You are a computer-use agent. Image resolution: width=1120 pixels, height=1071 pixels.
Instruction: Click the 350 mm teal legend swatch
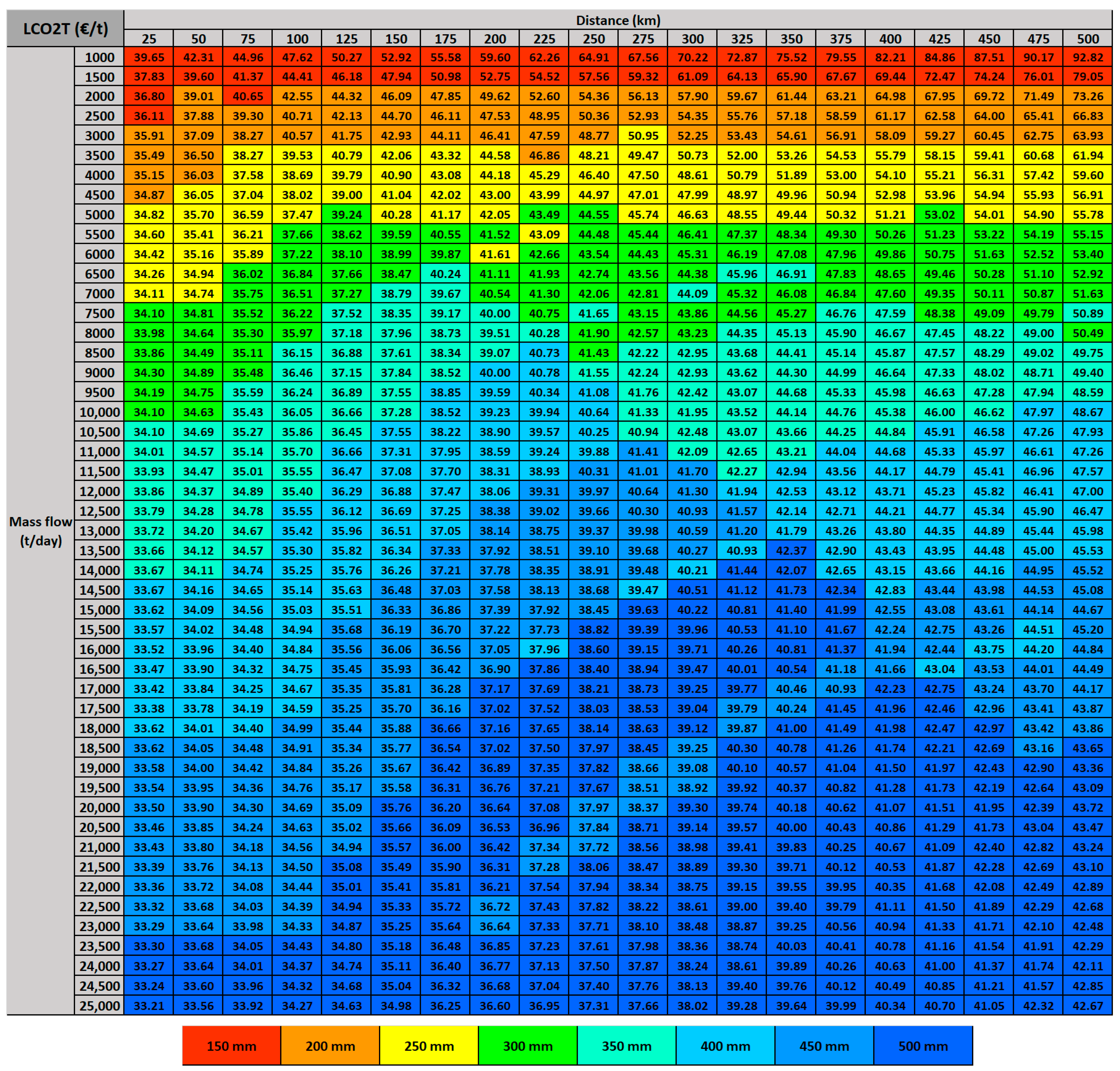click(626, 1045)
